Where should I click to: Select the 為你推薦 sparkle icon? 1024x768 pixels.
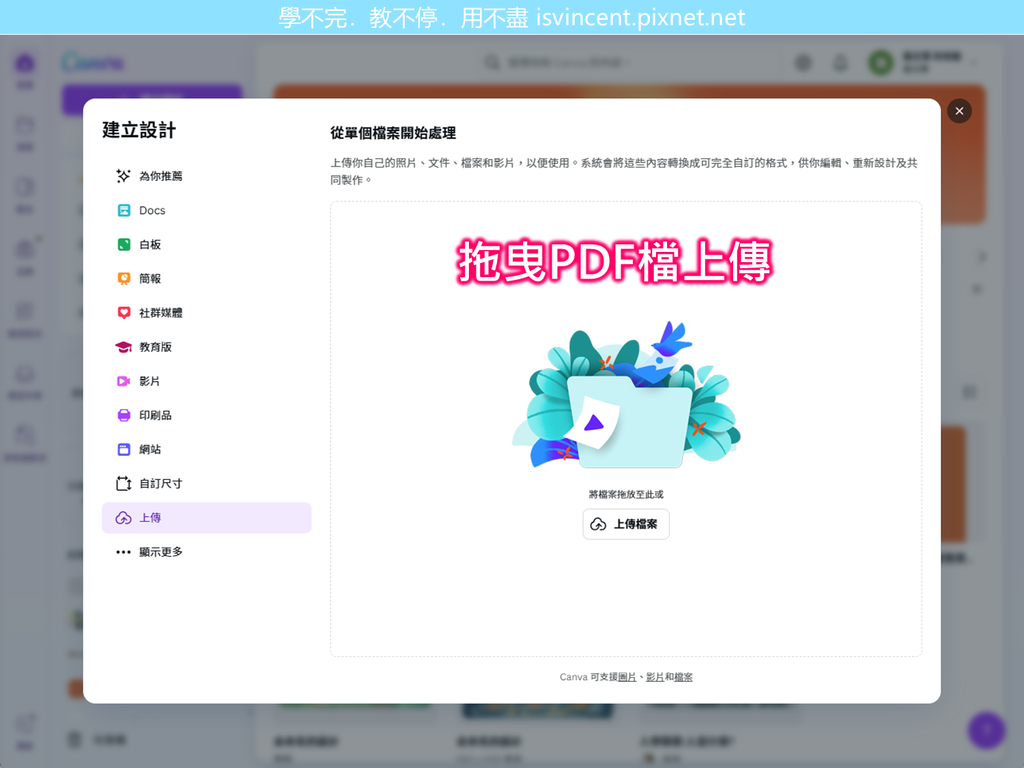123,176
